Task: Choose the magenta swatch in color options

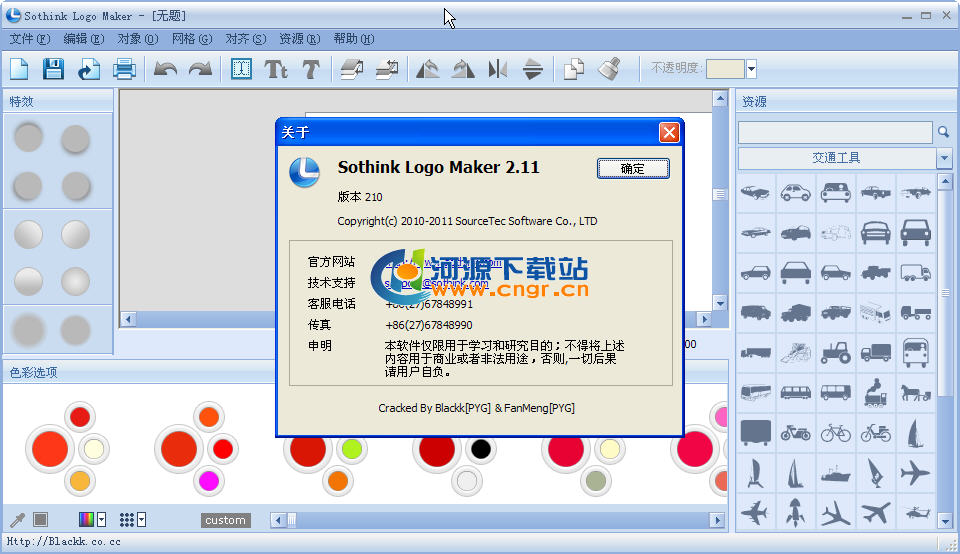Action: click(x=209, y=481)
